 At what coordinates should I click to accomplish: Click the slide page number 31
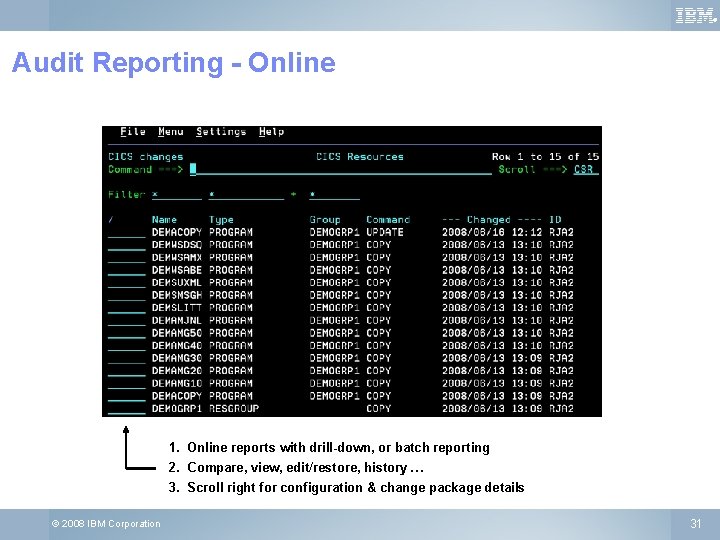tap(696, 523)
